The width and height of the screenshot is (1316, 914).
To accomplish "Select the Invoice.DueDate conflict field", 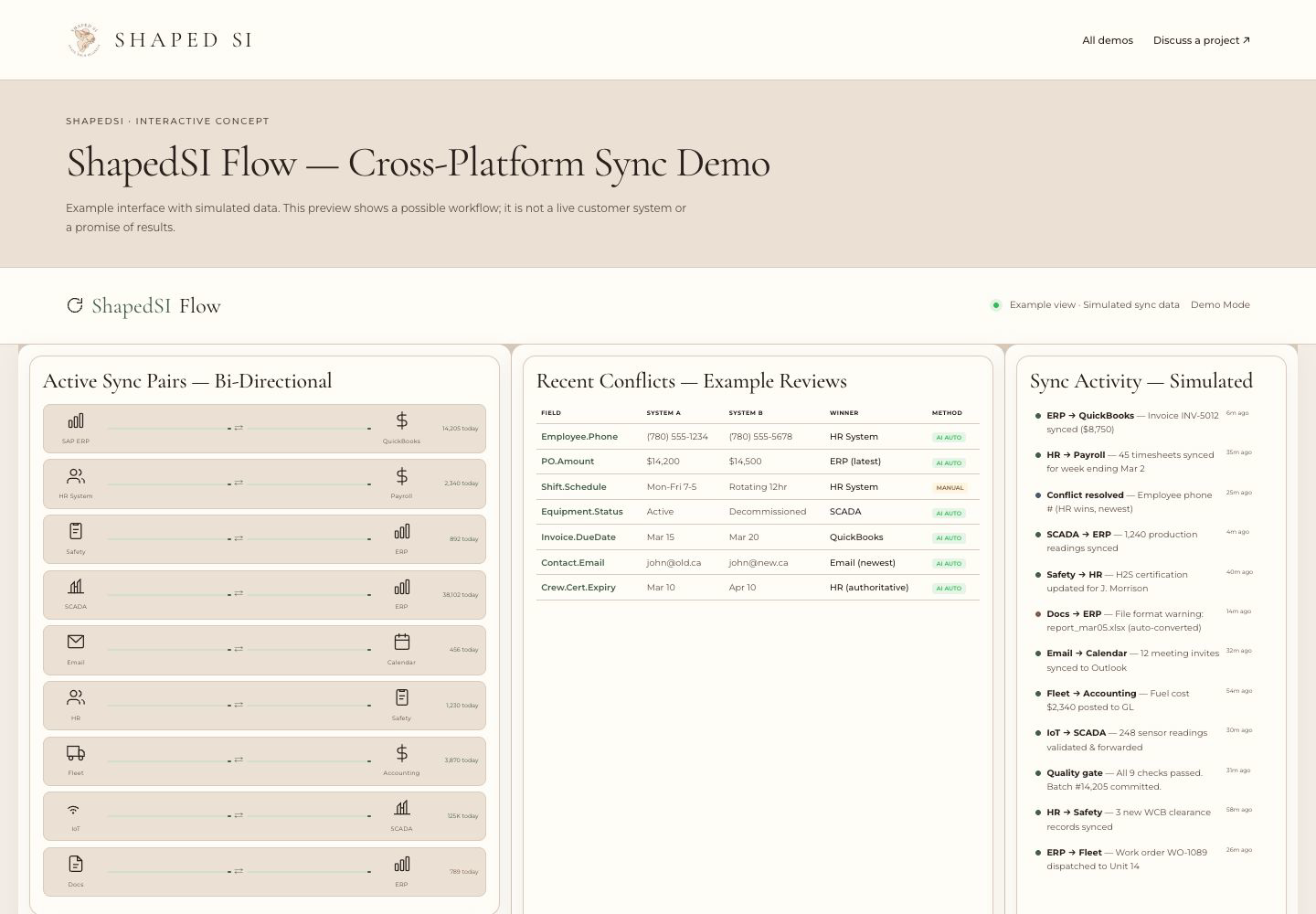I will (578, 537).
